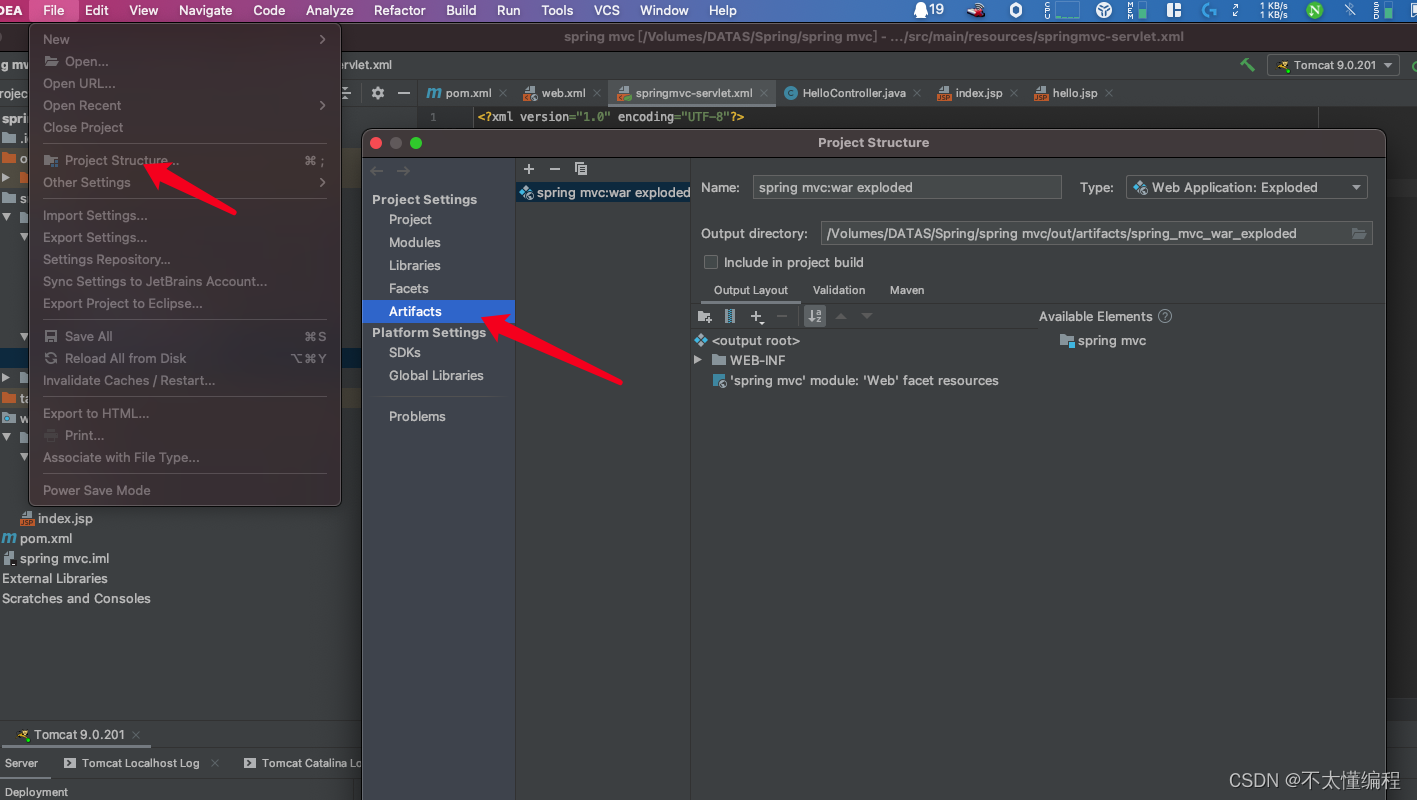Switch to the Maven tab

907,290
